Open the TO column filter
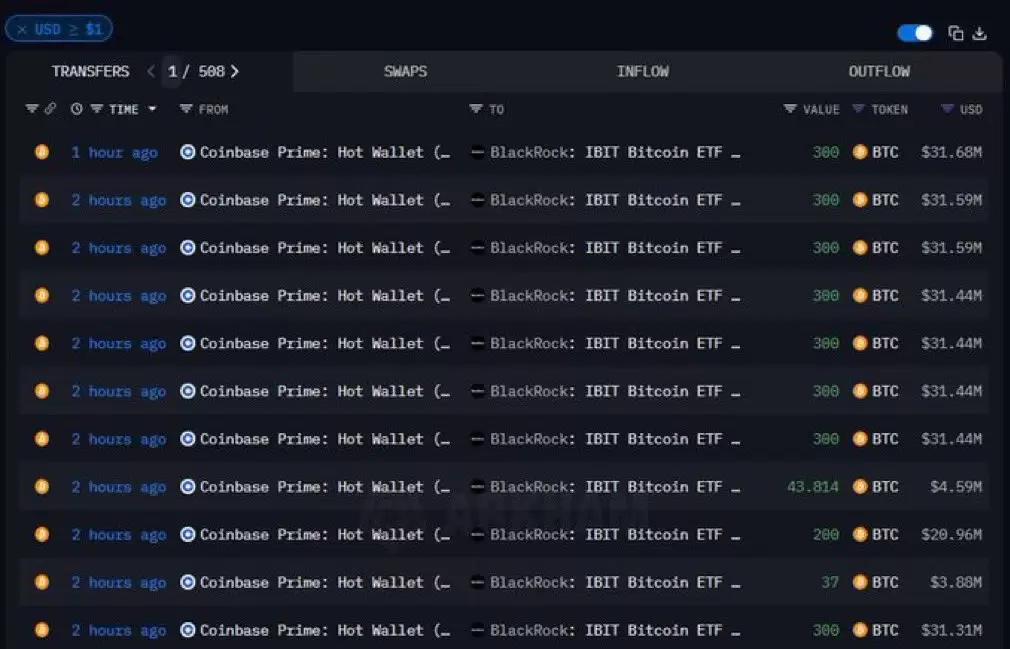 (476, 109)
